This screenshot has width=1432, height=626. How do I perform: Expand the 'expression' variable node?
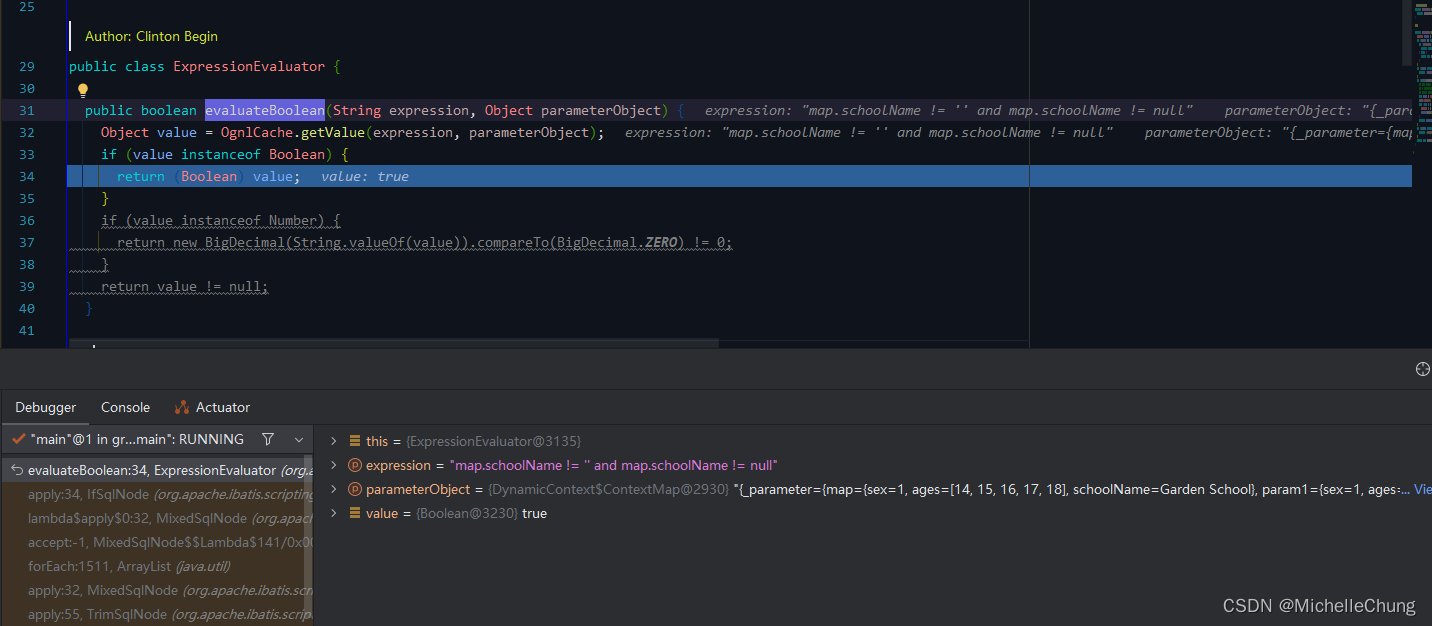tap(334, 465)
